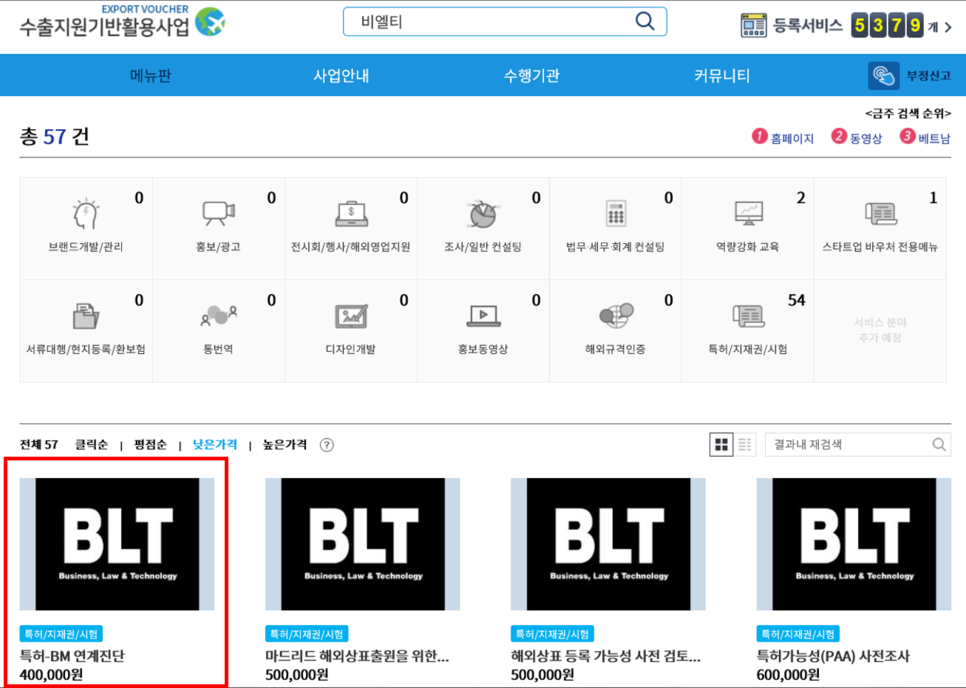Switch to list view icon
Screen dimensions: 966x688
click(744, 444)
